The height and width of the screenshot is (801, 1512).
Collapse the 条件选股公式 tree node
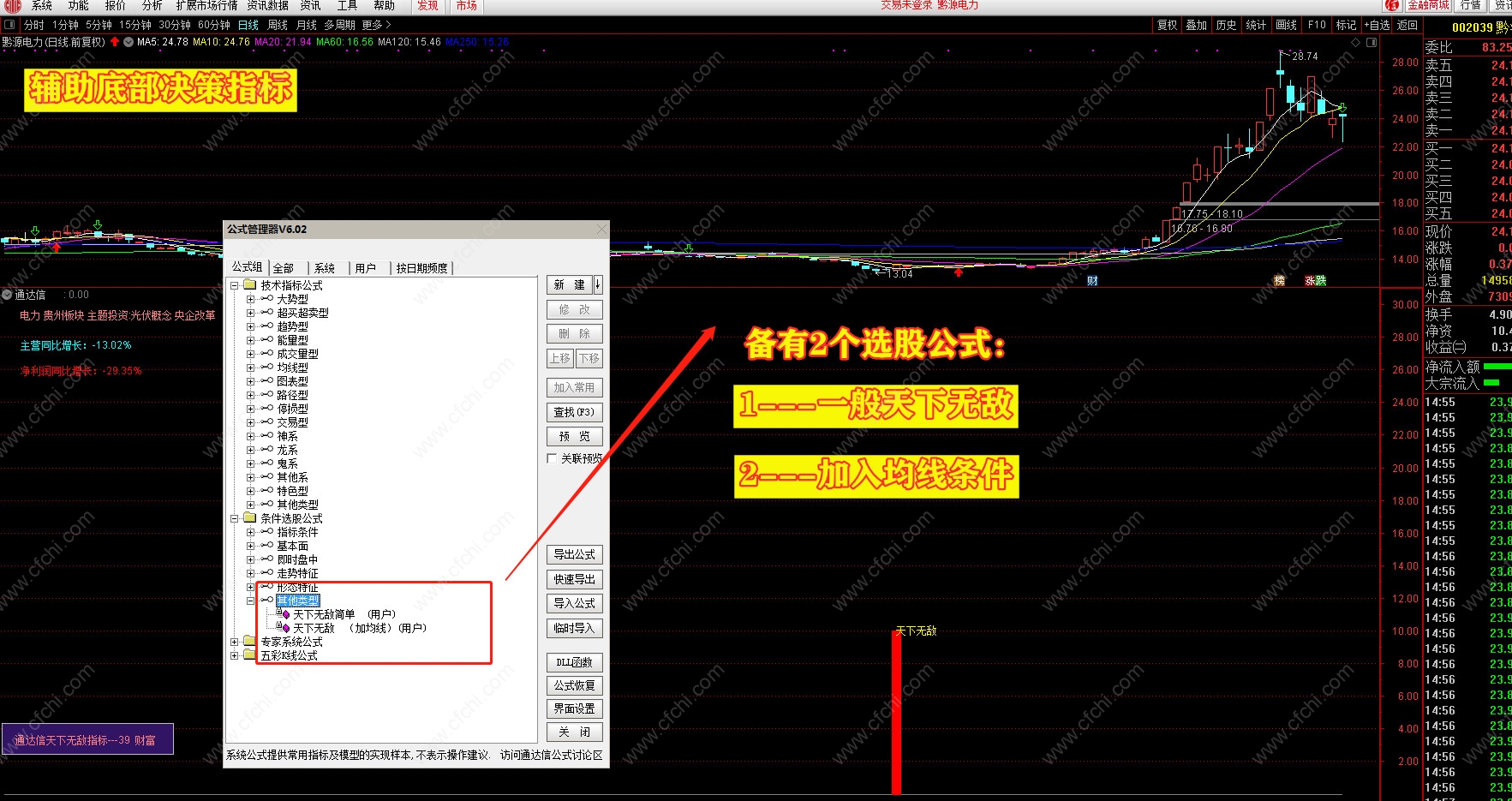point(235,518)
